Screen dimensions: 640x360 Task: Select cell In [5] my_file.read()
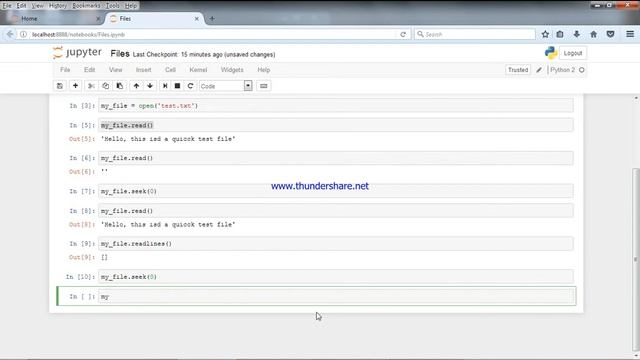pyautogui.click(x=336, y=125)
